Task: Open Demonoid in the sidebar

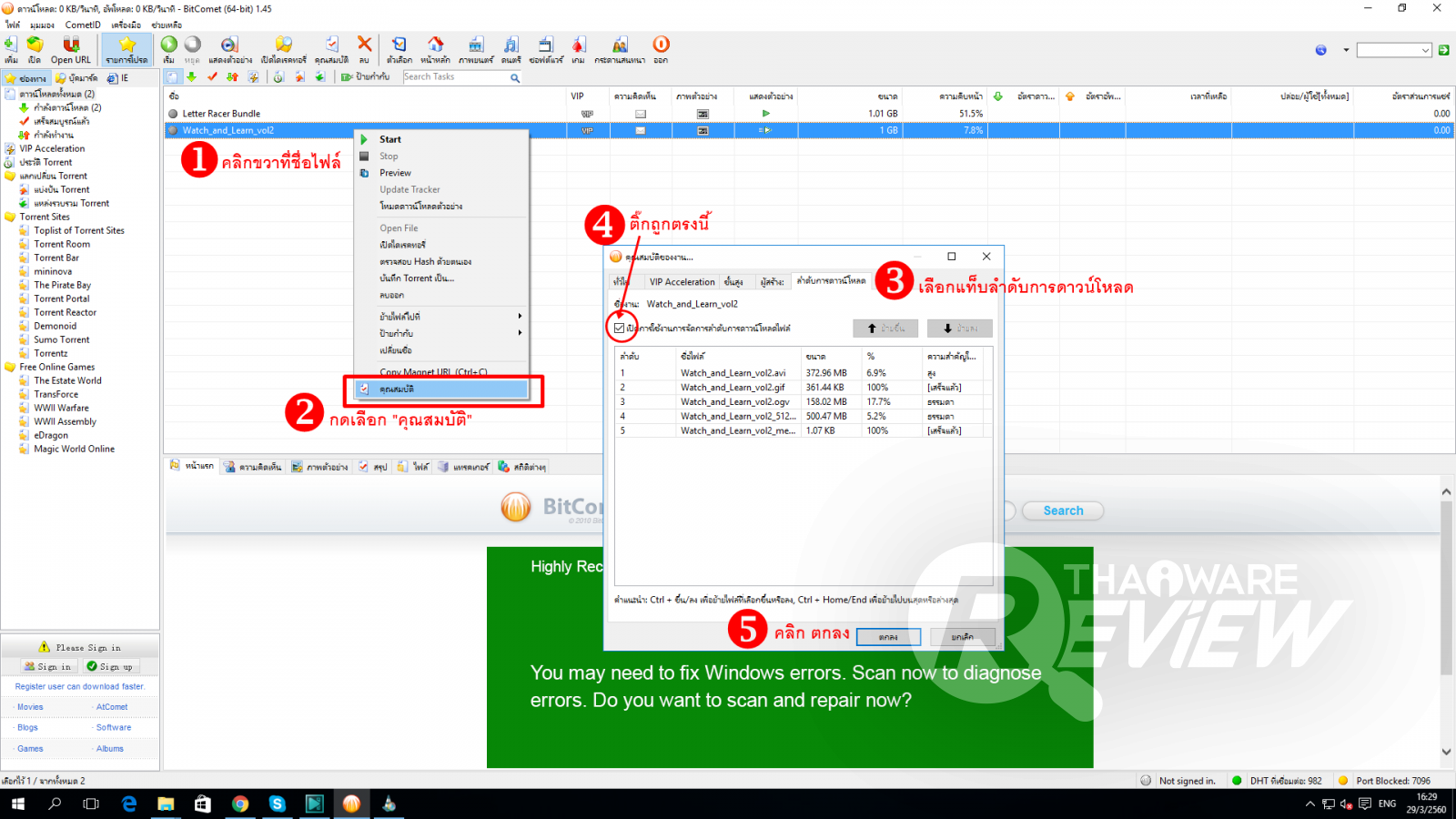Action: (x=56, y=326)
